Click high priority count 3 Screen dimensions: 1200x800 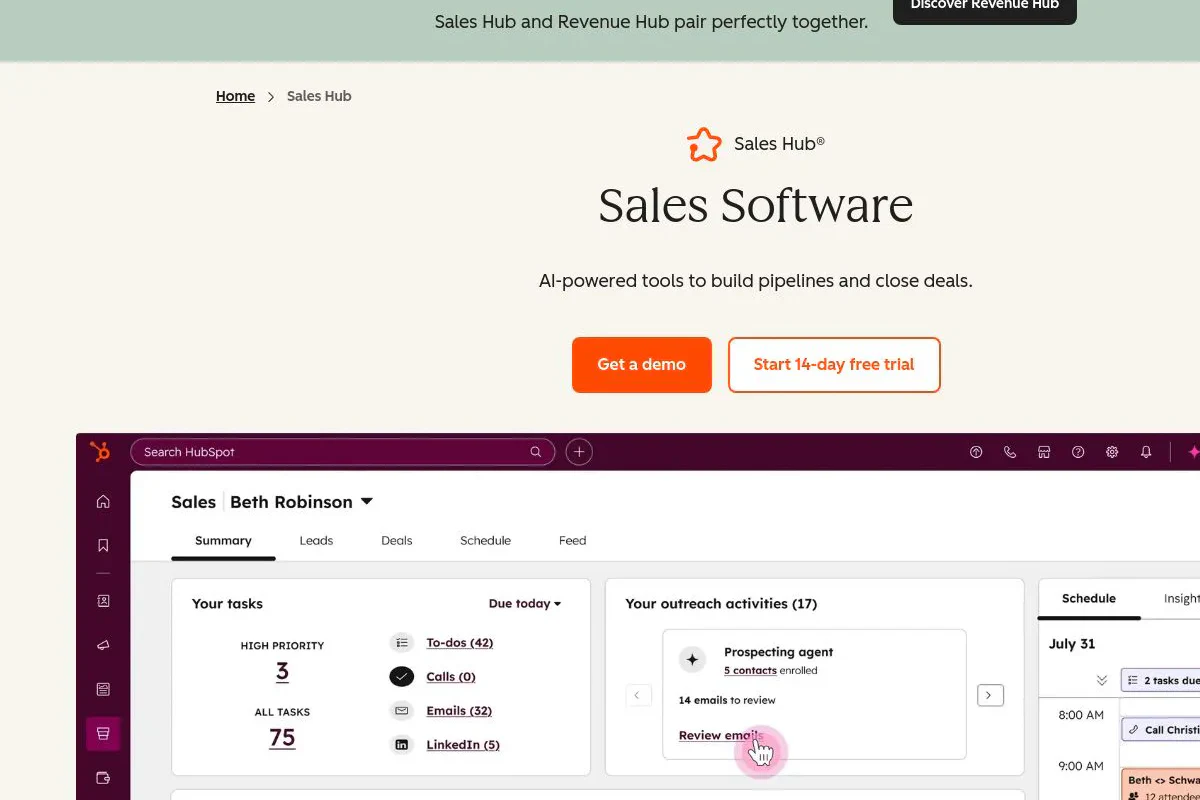coord(282,671)
